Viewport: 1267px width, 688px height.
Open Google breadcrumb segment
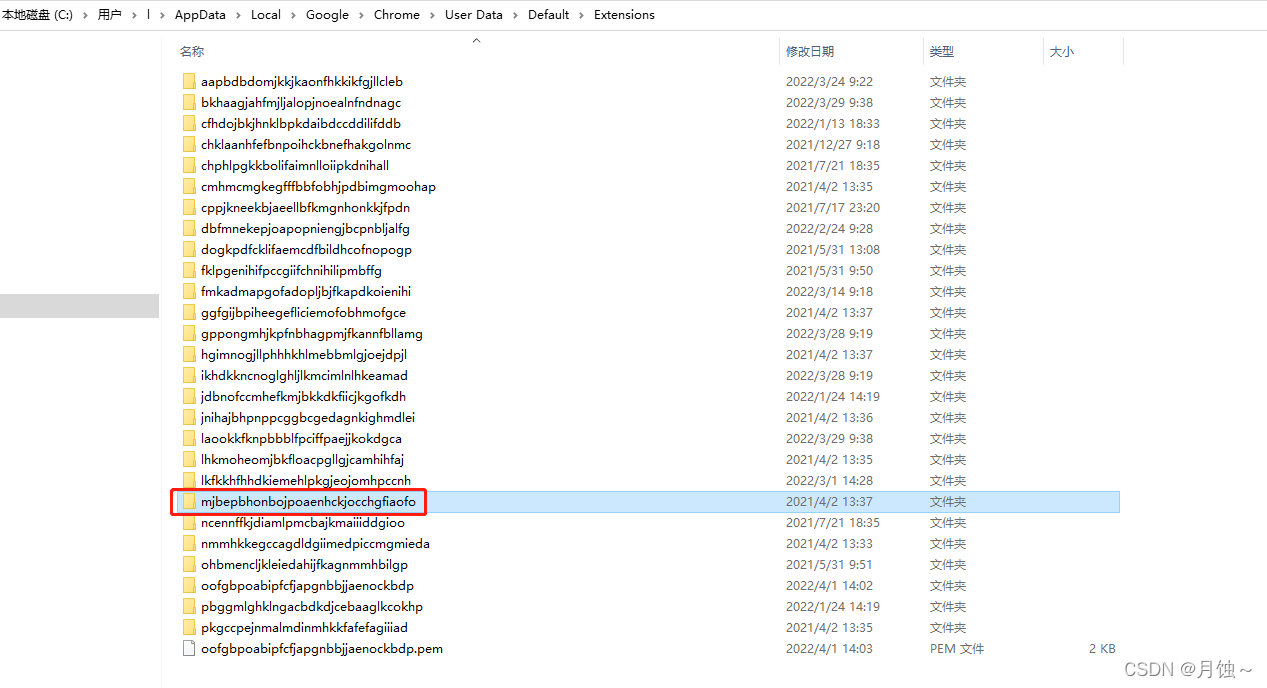(x=328, y=15)
